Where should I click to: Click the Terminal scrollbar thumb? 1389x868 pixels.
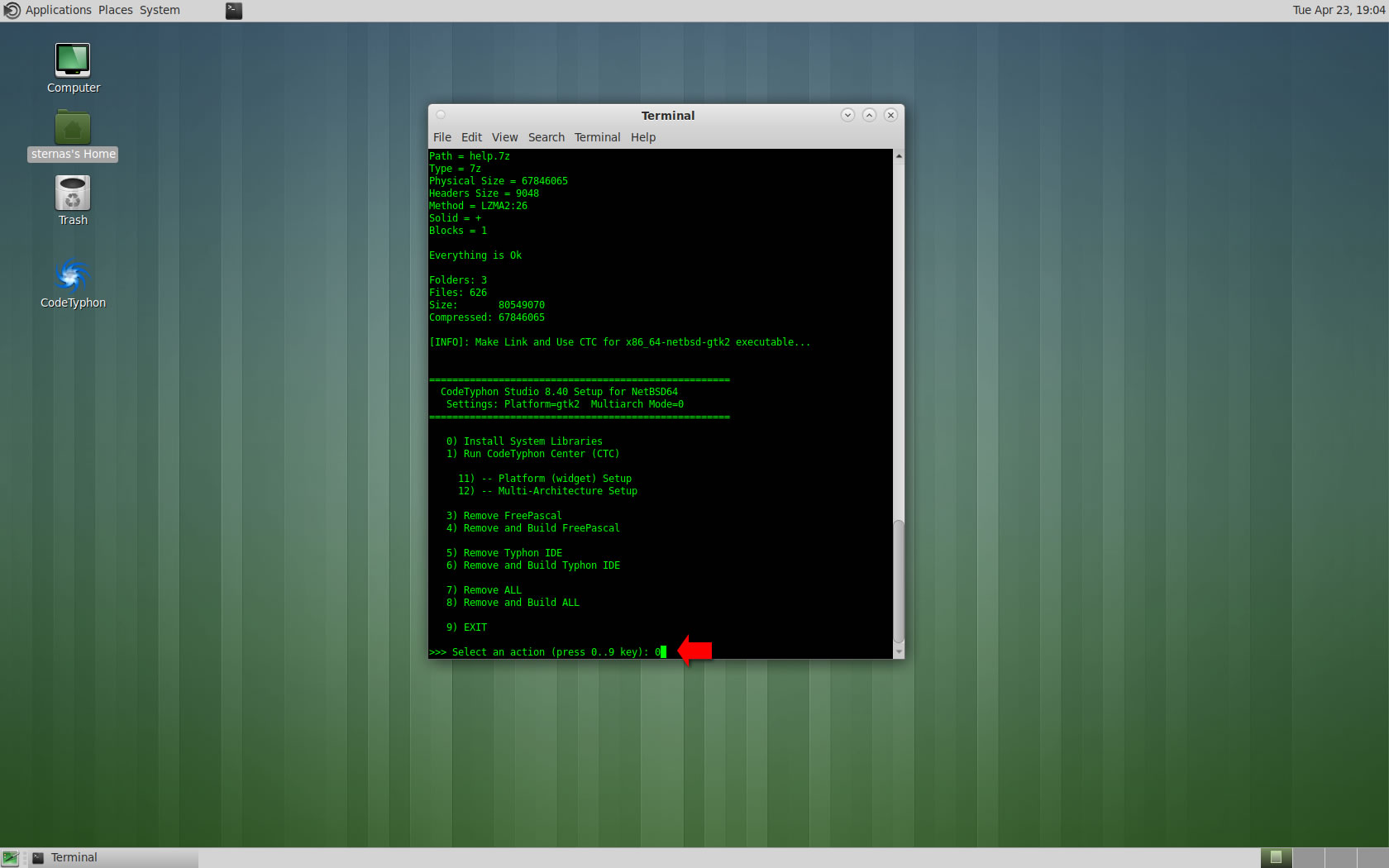[899, 581]
